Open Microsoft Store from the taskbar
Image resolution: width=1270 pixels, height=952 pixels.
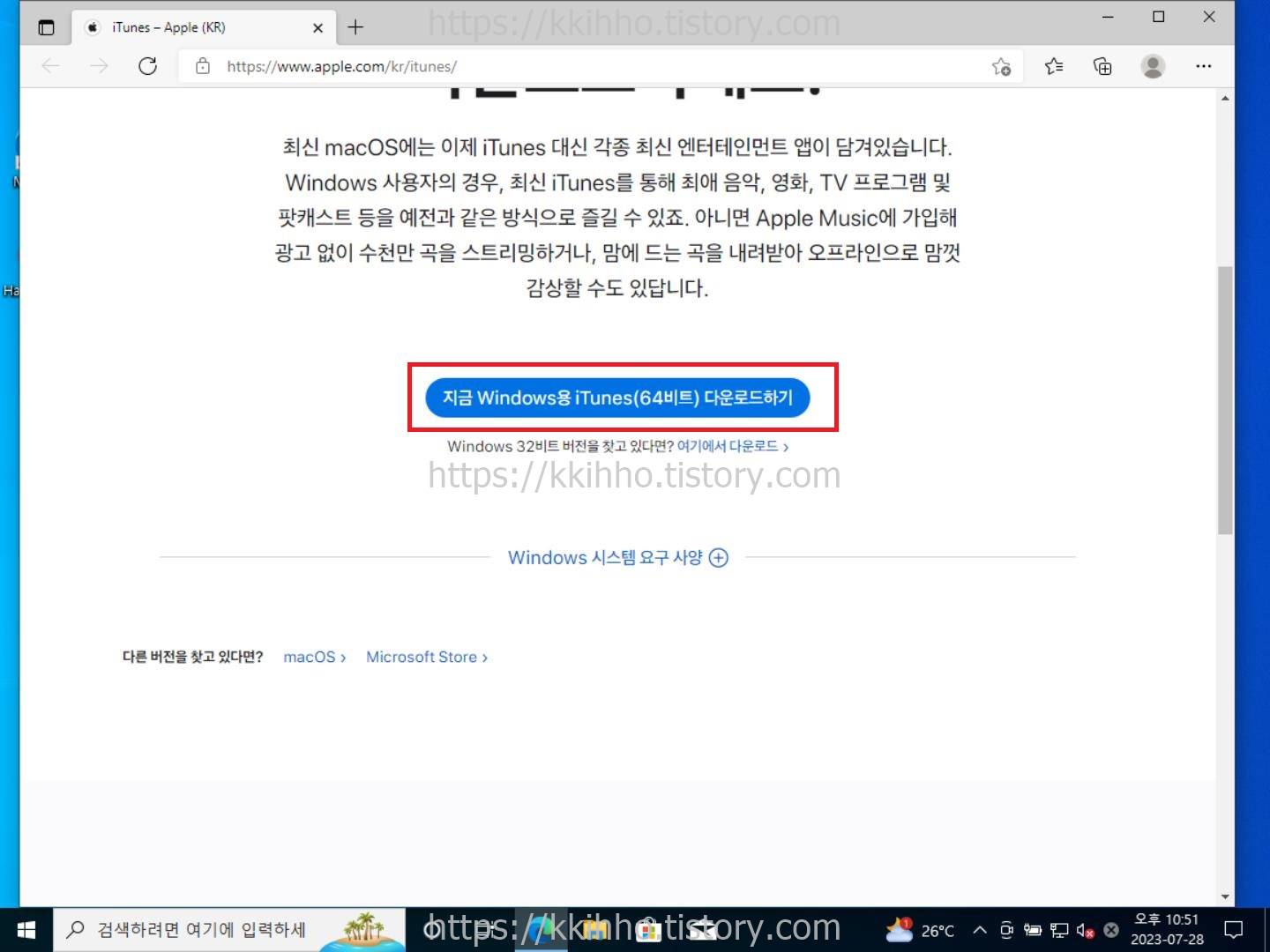pyautogui.click(x=649, y=930)
